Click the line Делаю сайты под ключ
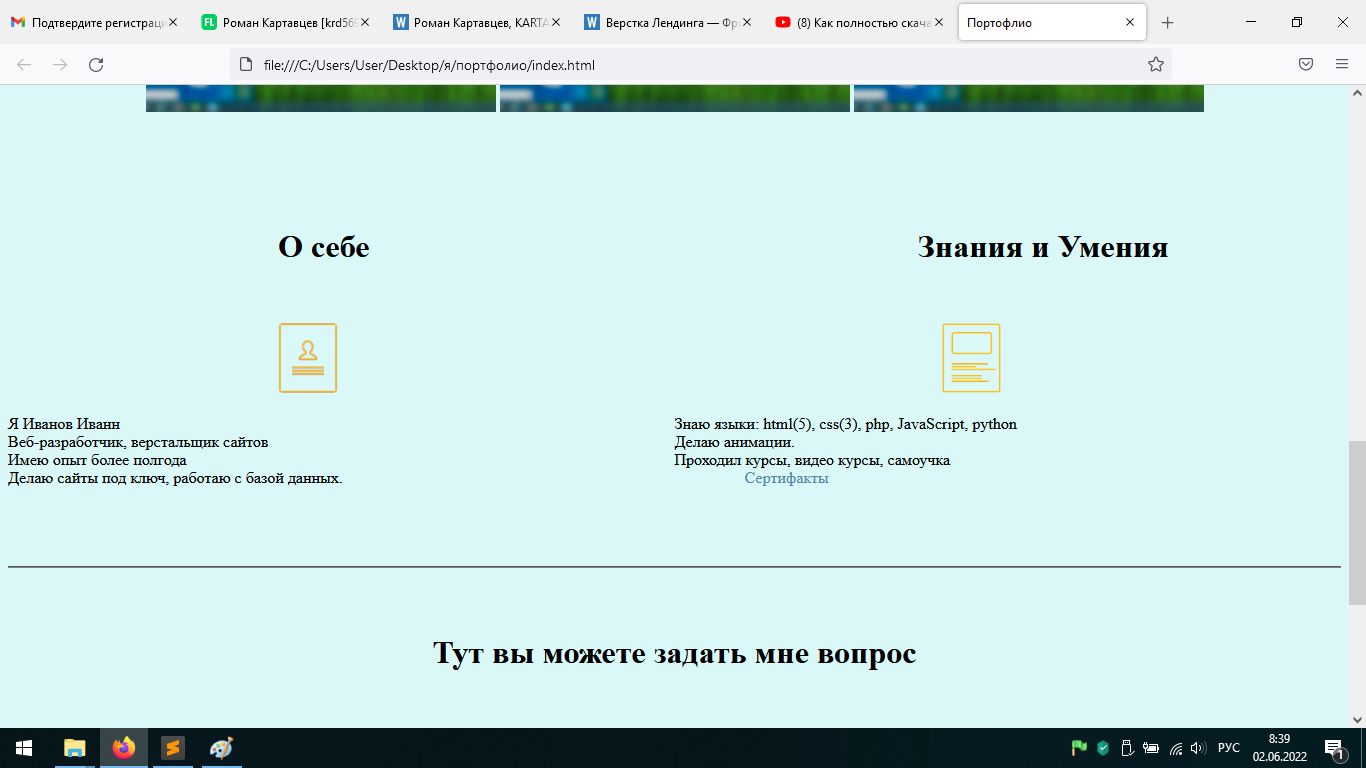Screen dimensions: 1366x768 (175, 479)
